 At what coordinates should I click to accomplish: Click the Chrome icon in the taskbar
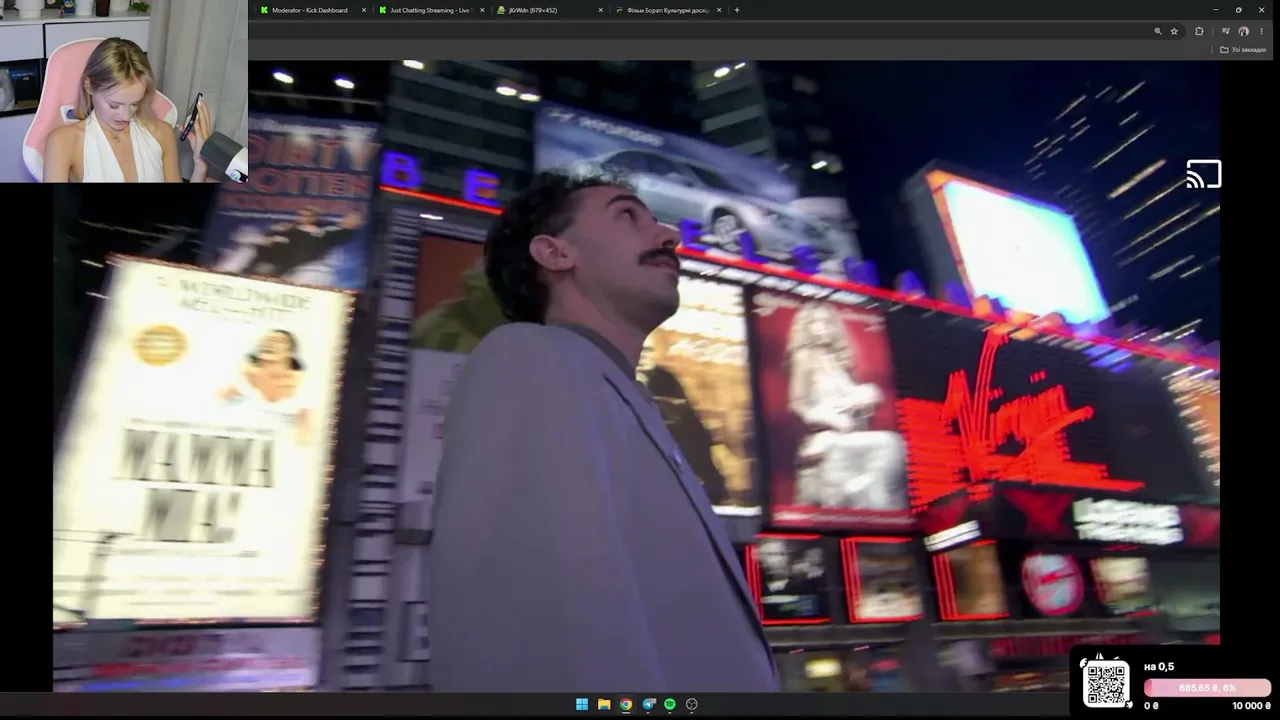point(626,704)
